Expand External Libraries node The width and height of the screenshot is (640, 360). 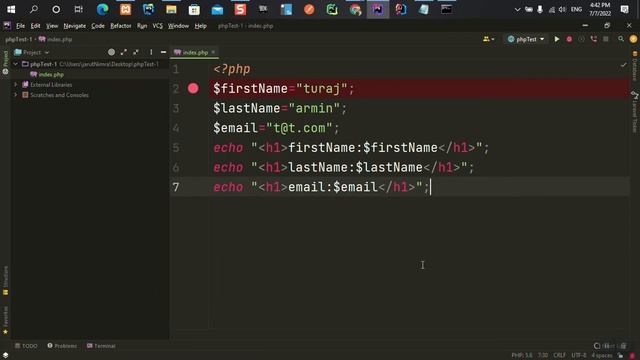pyautogui.click(x=16, y=84)
